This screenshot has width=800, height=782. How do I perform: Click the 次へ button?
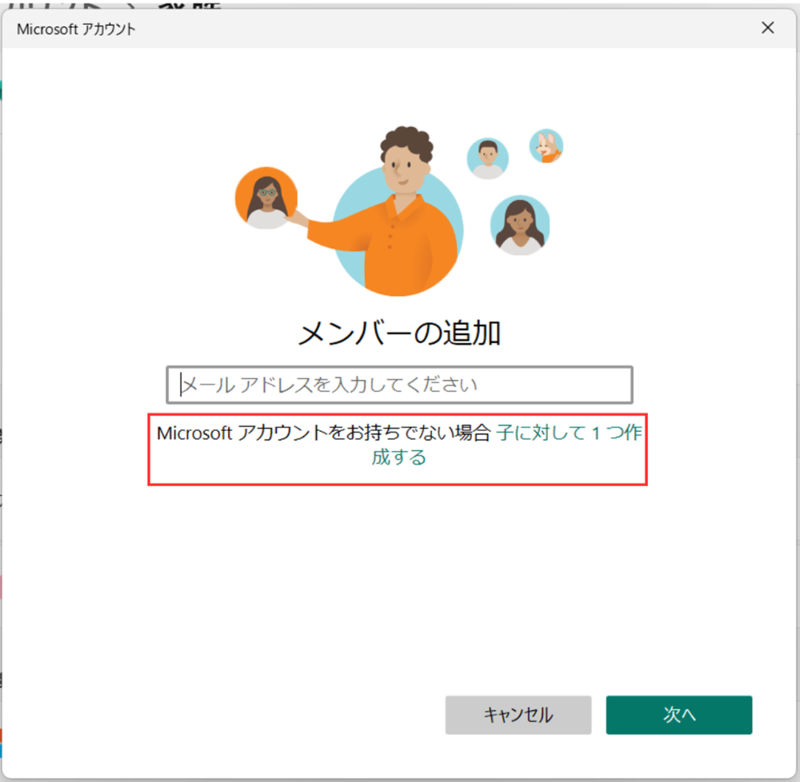click(679, 715)
